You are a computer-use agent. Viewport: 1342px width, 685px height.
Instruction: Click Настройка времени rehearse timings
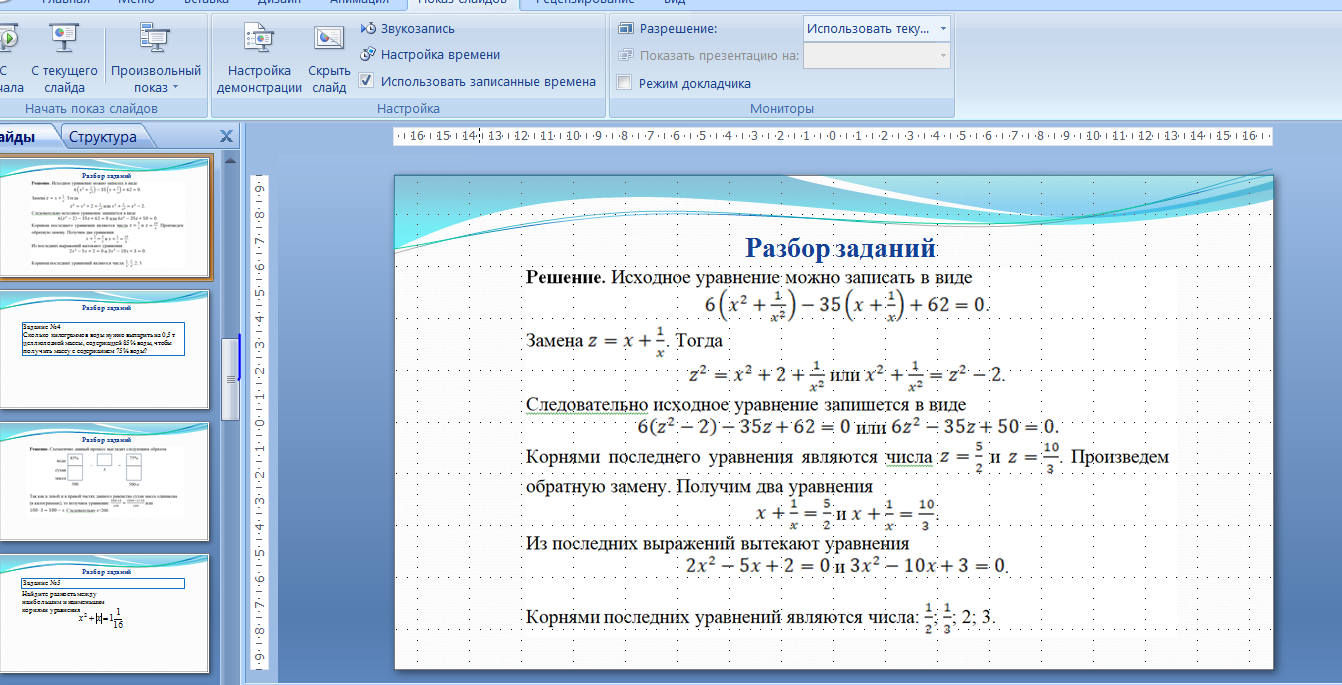tap(367, 55)
